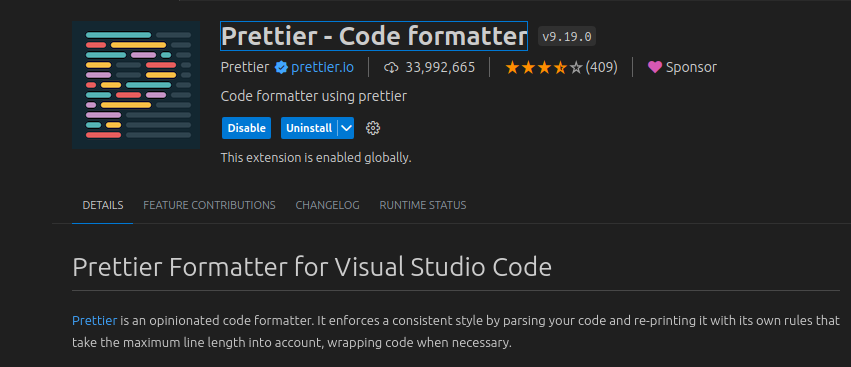Click 'Code formatter using prettier' description
Viewport: 851px width, 367px height.
(x=314, y=97)
